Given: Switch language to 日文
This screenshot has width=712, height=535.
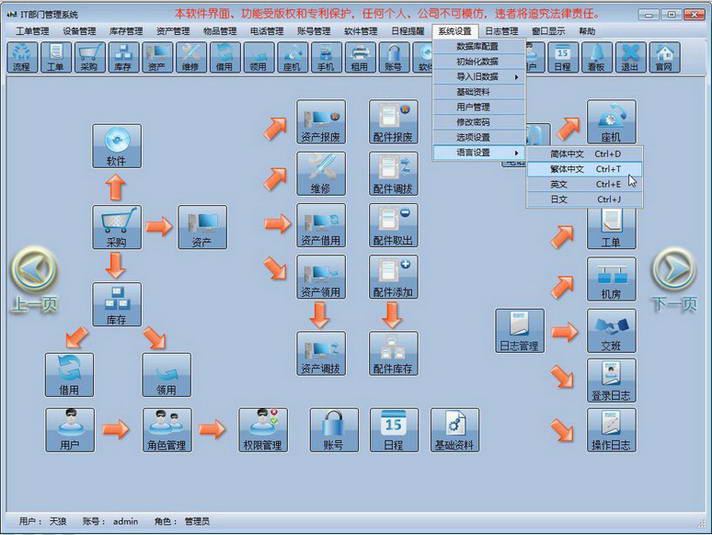Looking at the screenshot, I should coord(584,199).
